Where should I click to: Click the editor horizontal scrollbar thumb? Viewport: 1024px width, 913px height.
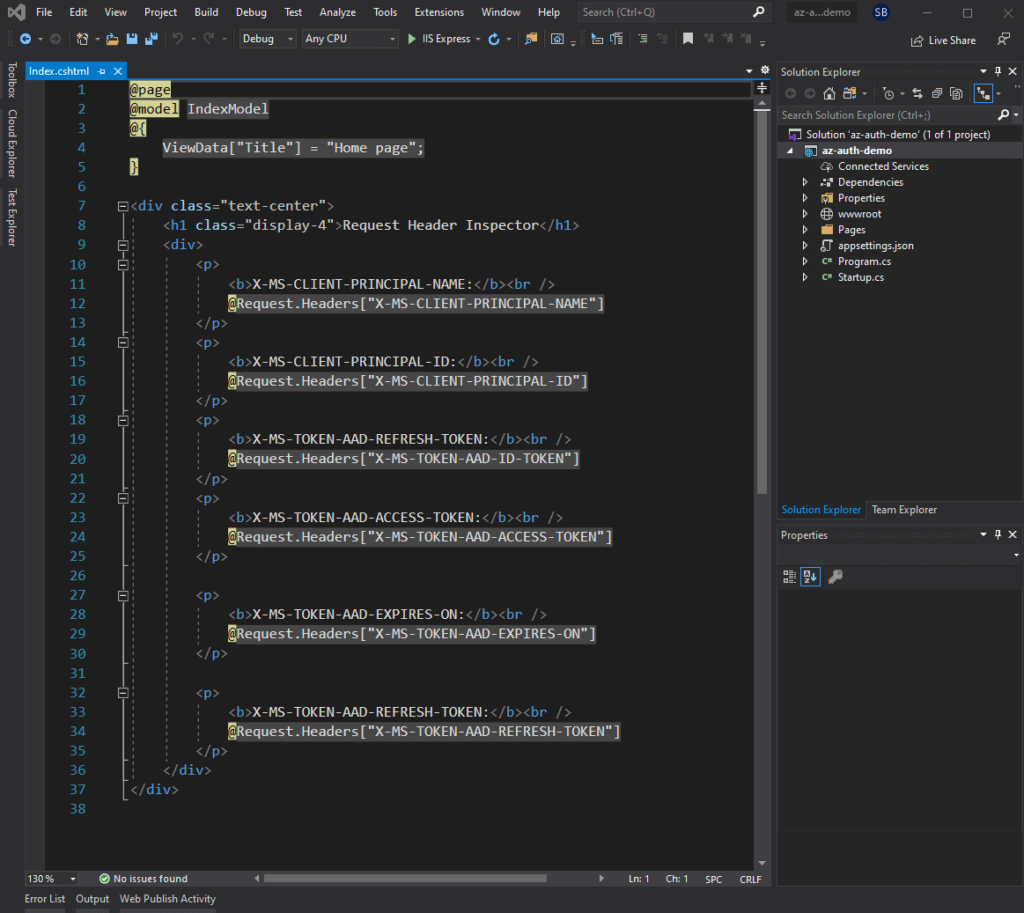[x=405, y=879]
